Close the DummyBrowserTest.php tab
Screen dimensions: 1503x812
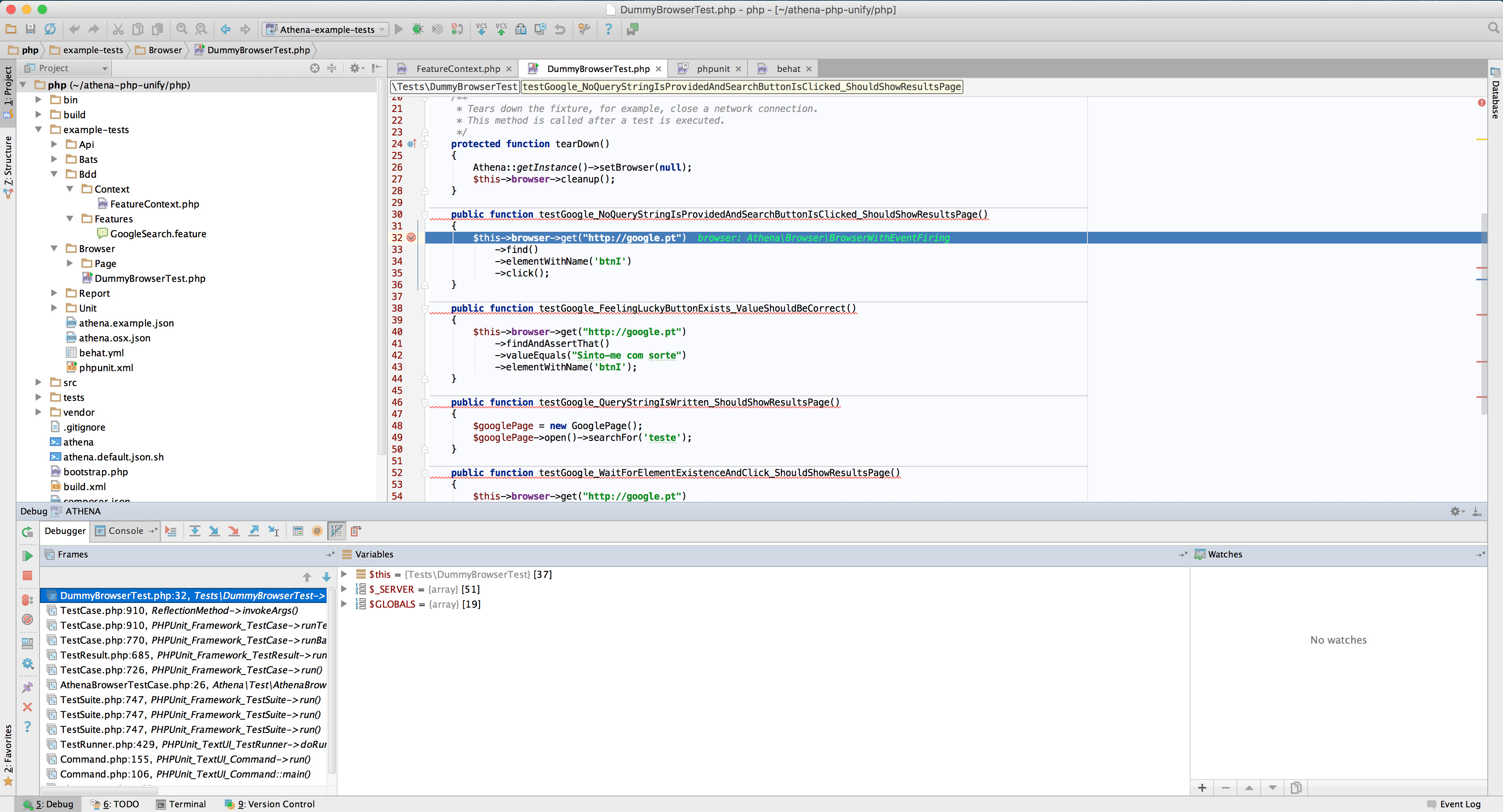(659, 69)
